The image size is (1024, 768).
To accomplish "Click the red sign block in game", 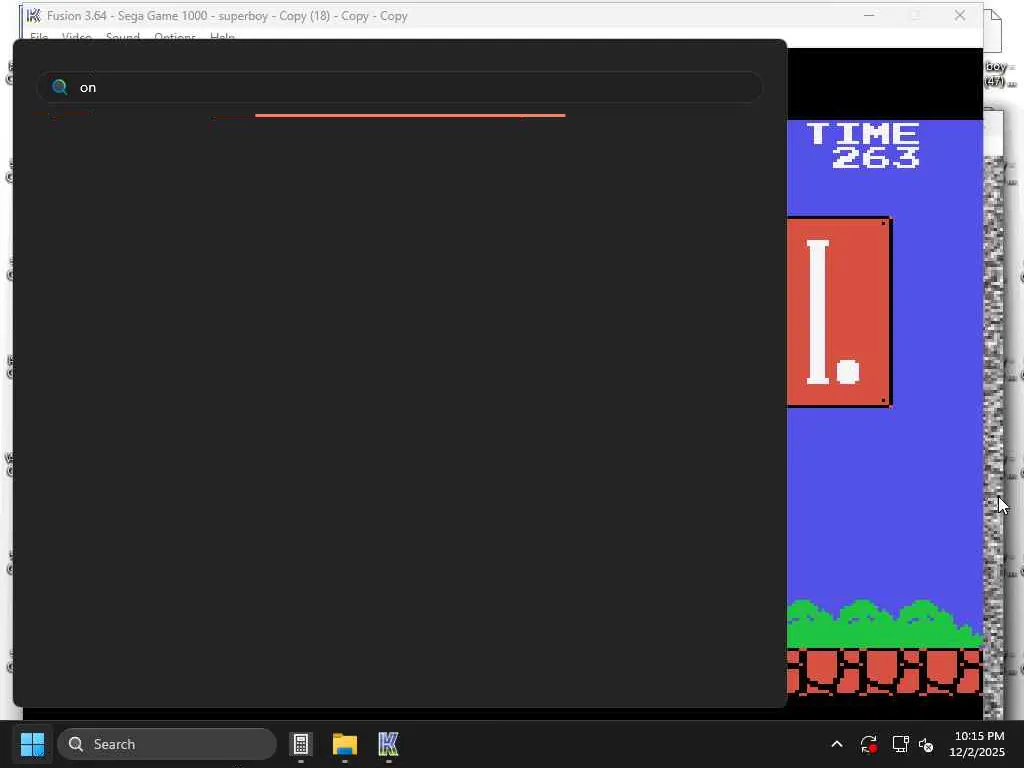I will click(x=839, y=312).
